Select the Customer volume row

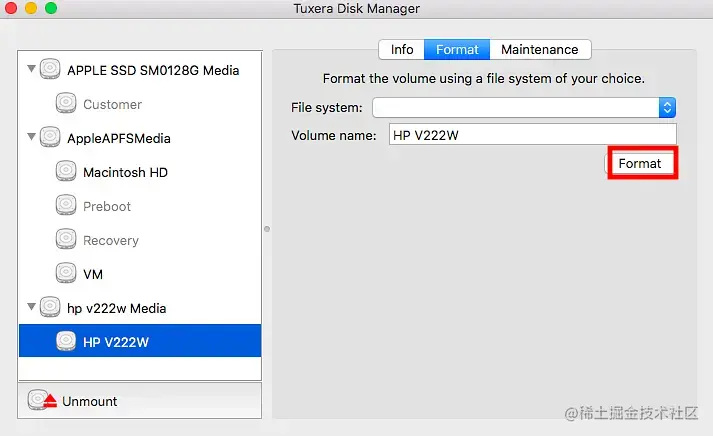point(140,104)
